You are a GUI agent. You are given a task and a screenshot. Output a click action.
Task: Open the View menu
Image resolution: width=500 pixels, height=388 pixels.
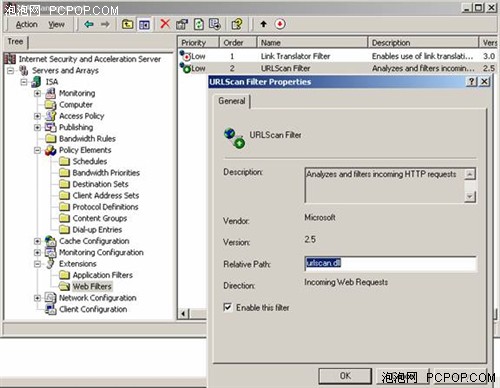56,24
